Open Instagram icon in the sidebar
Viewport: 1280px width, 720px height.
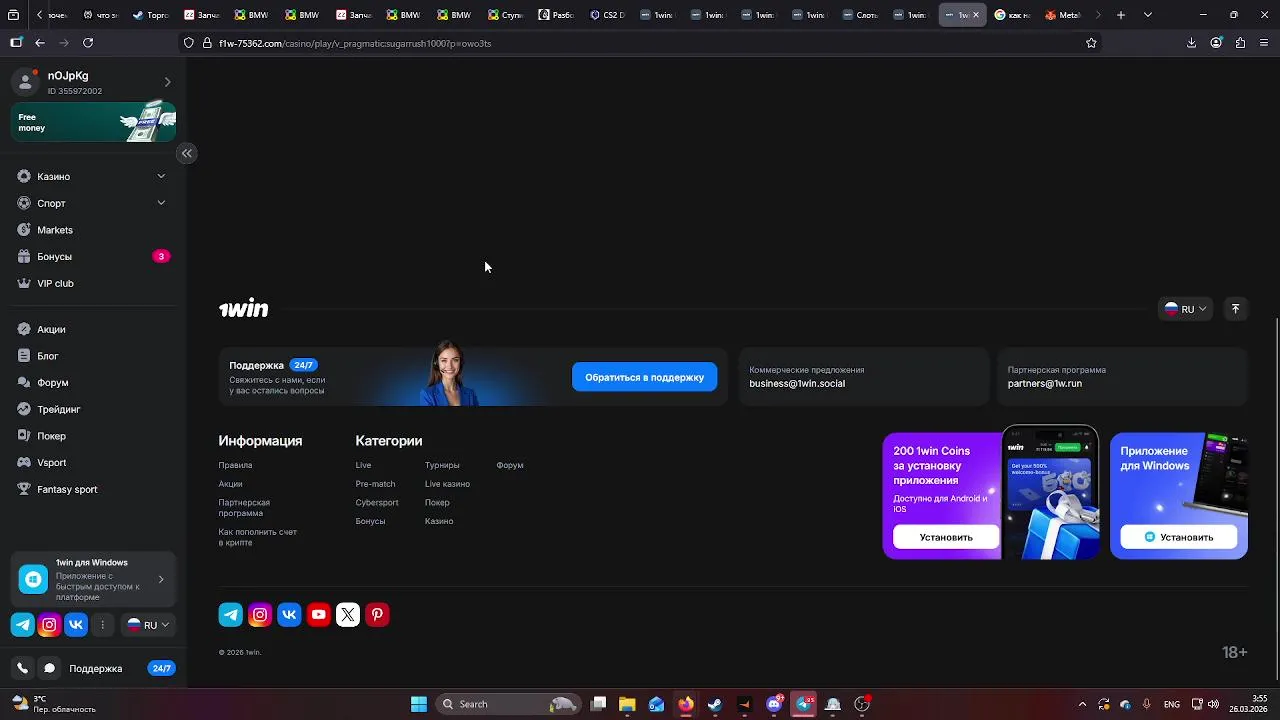tap(49, 625)
